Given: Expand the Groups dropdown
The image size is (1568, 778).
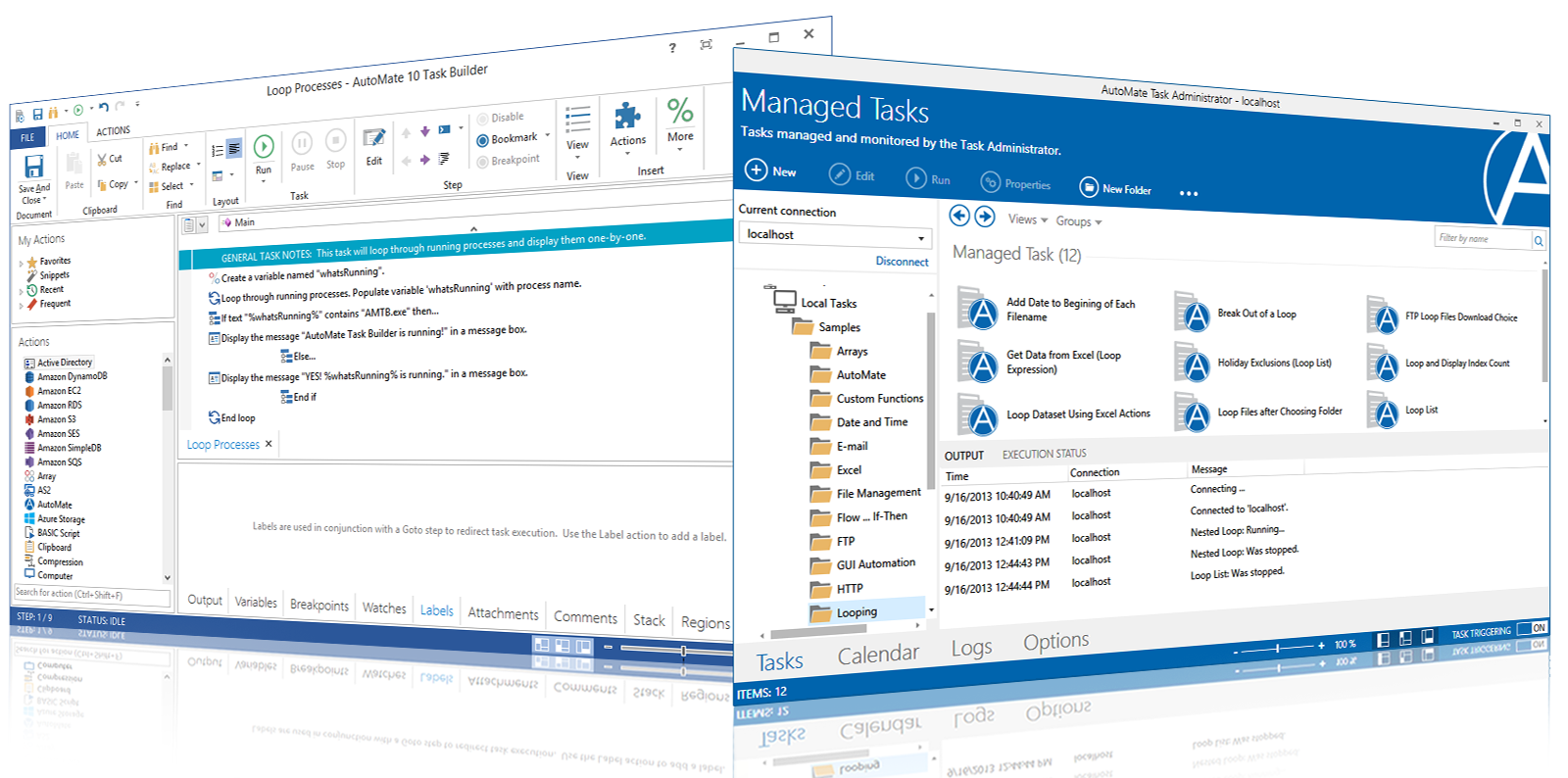Looking at the screenshot, I should coord(1078,221).
